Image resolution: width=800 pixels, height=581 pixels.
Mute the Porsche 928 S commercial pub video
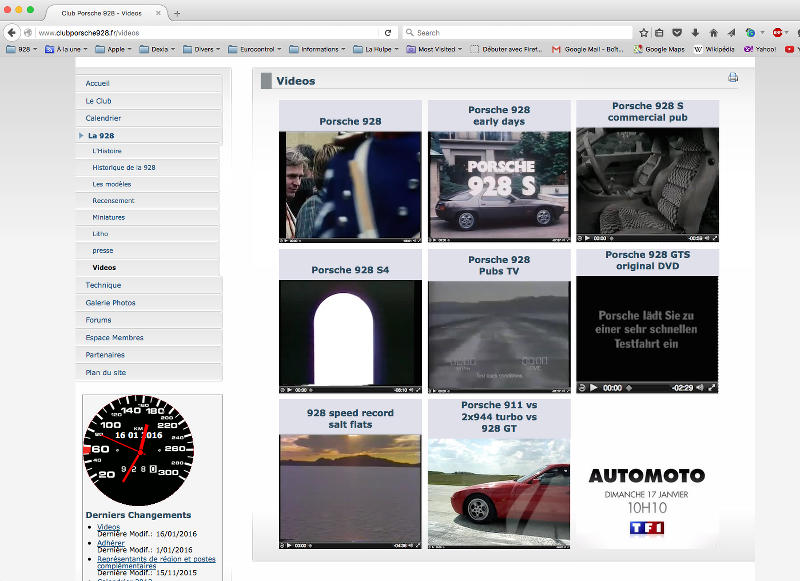coord(708,238)
